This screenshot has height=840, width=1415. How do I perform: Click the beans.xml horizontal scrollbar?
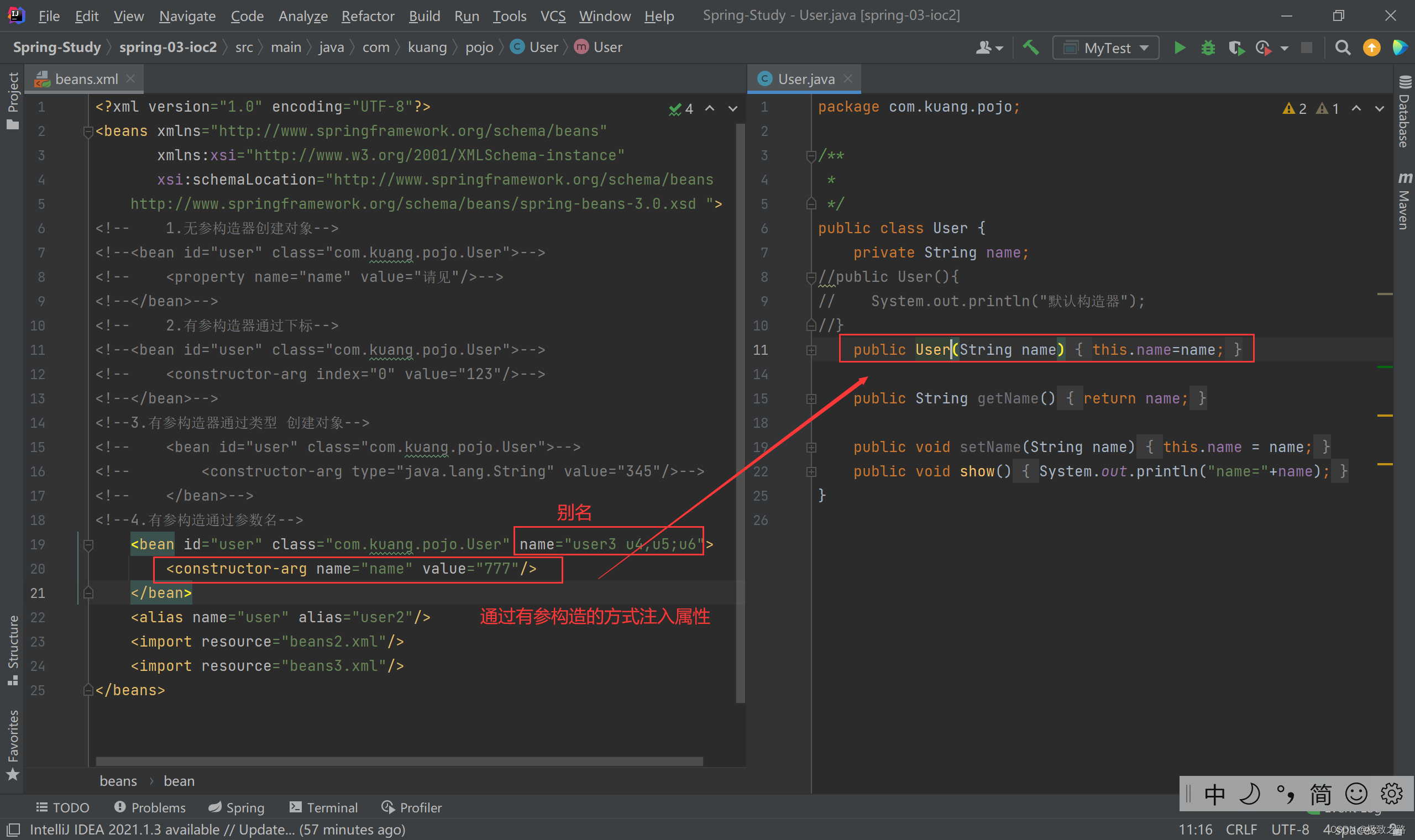coord(399,762)
